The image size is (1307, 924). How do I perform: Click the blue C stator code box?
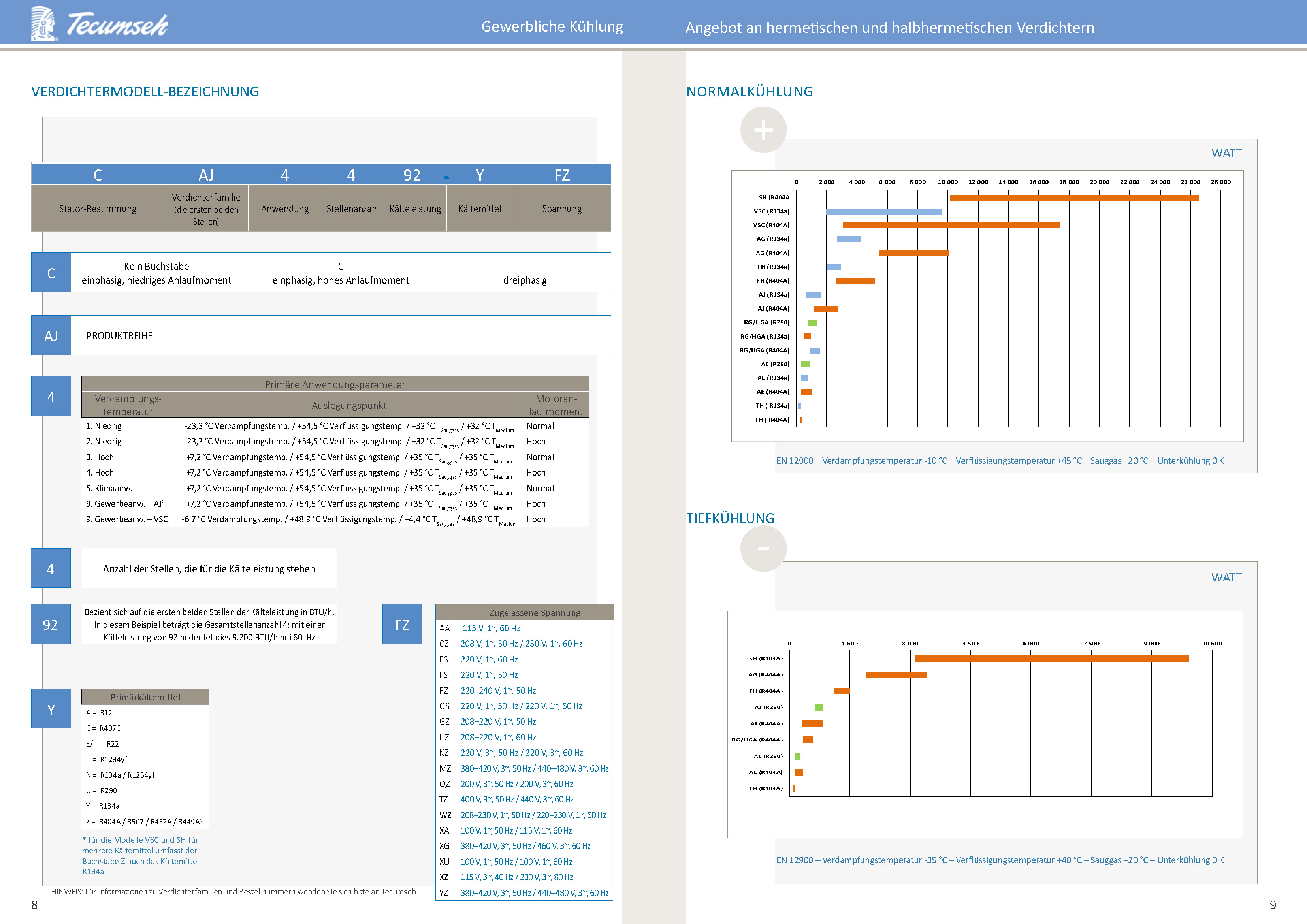click(x=51, y=273)
